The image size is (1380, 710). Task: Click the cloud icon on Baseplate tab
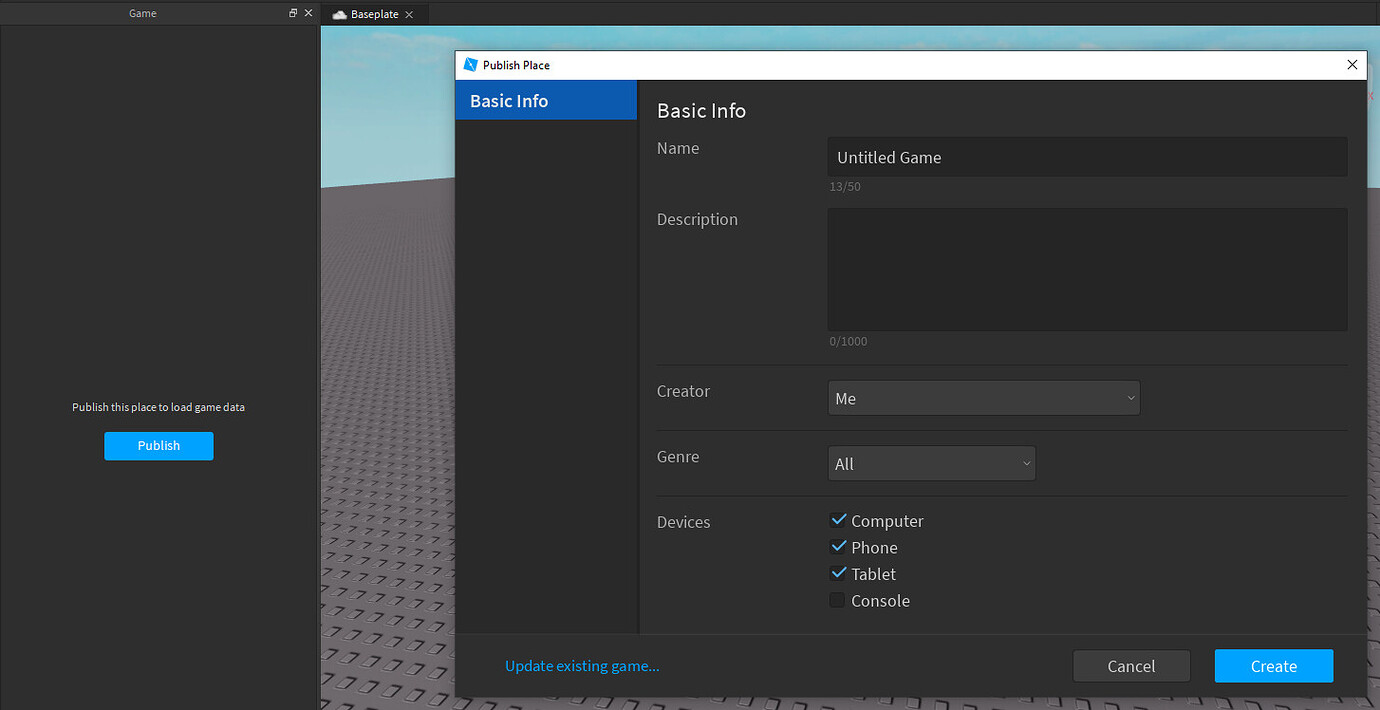pyautogui.click(x=339, y=14)
